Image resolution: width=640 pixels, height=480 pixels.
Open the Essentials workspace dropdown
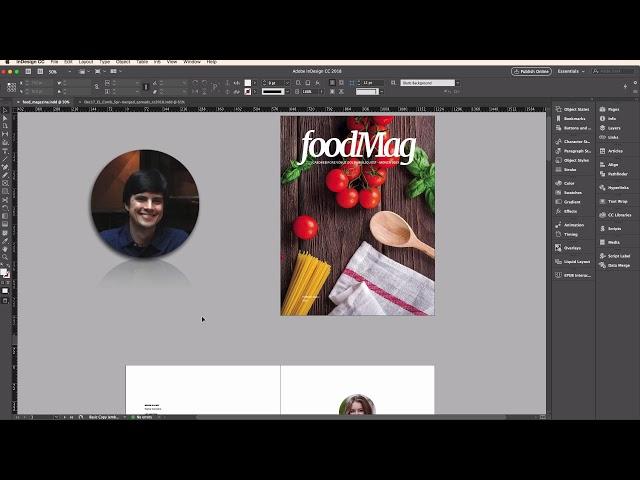(x=571, y=71)
